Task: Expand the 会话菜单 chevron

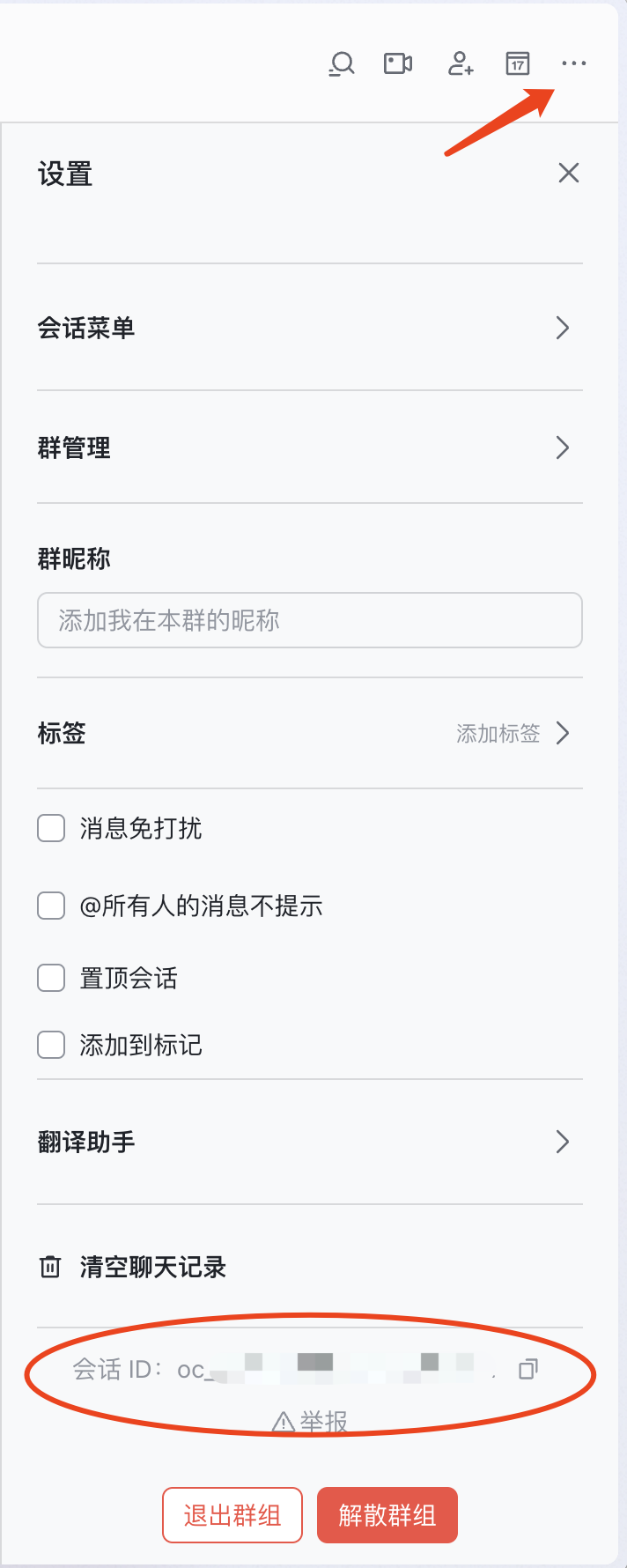Action: [x=563, y=328]
